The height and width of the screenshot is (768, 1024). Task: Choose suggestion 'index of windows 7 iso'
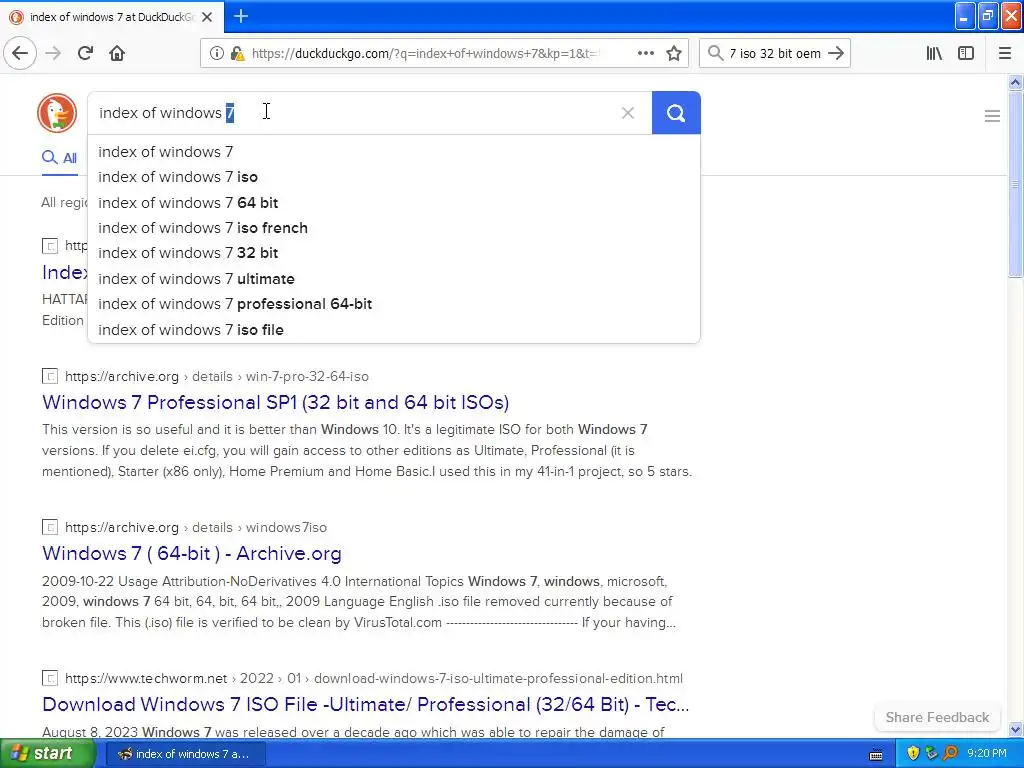pos(394,177)
